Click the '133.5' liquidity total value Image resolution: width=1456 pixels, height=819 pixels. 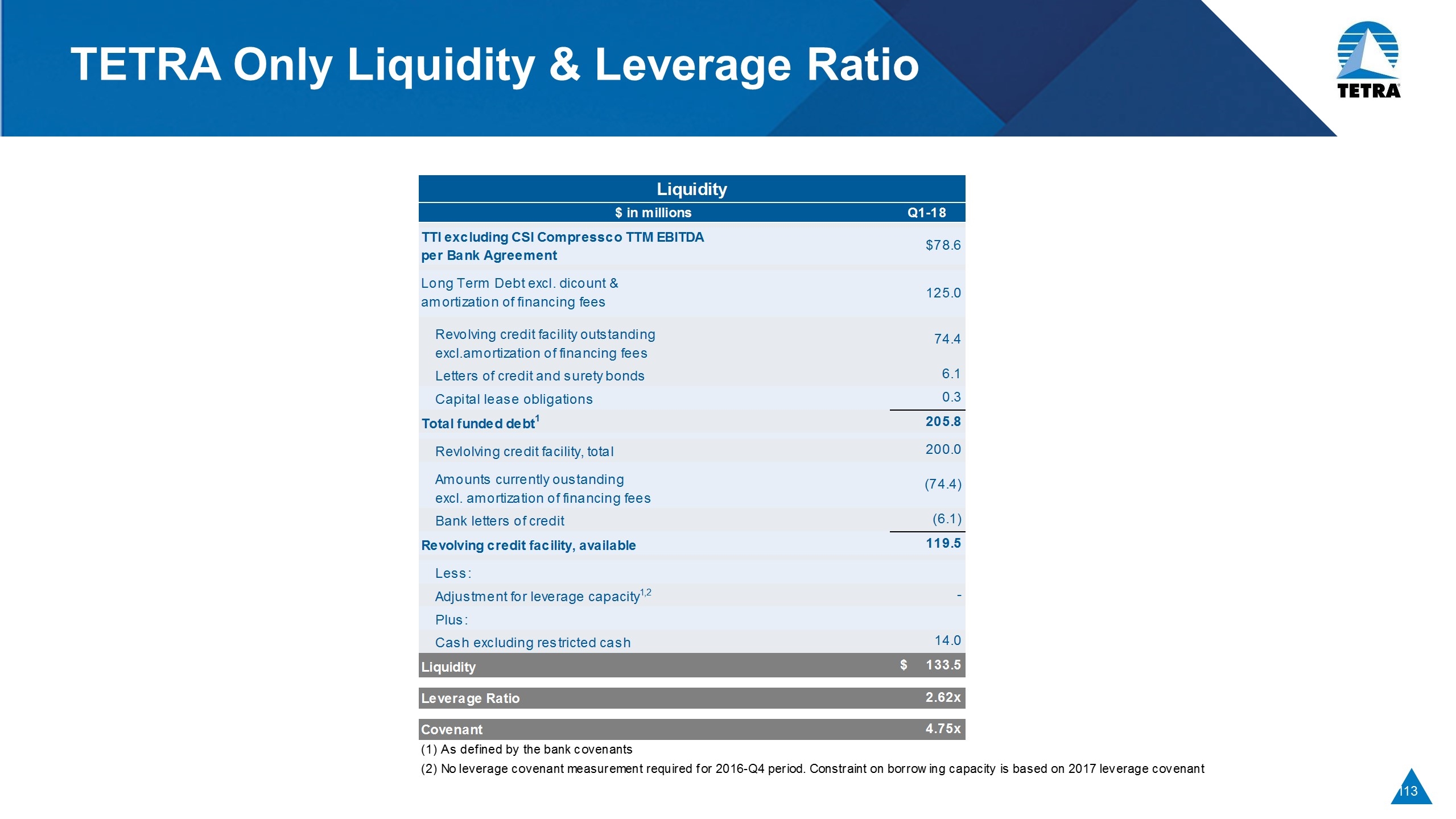click(x=943, y=665)
